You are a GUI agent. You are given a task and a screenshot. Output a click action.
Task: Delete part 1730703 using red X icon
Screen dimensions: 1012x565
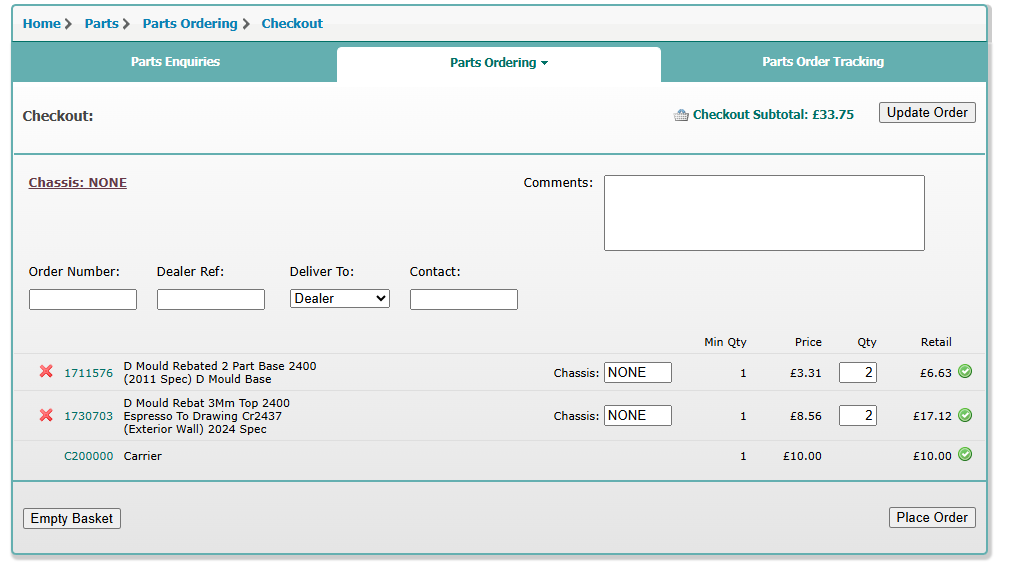(46, 415)
